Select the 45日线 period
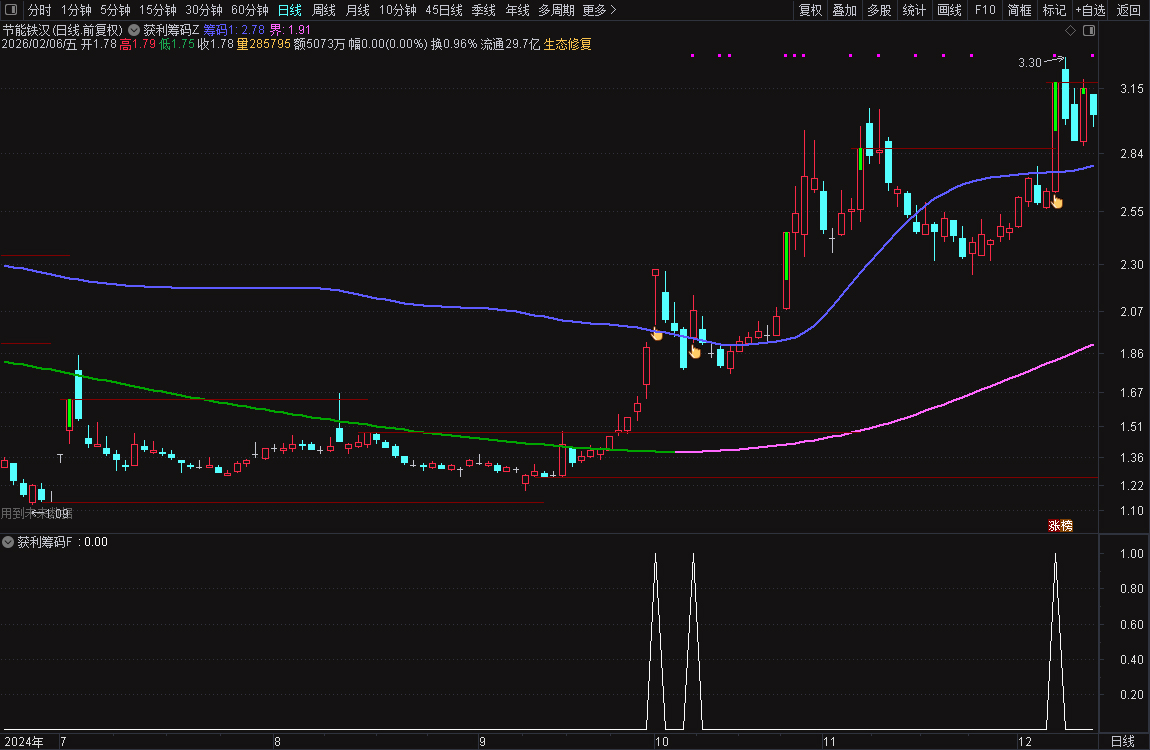Viewport: 1150px width, 750px height. 444,10
